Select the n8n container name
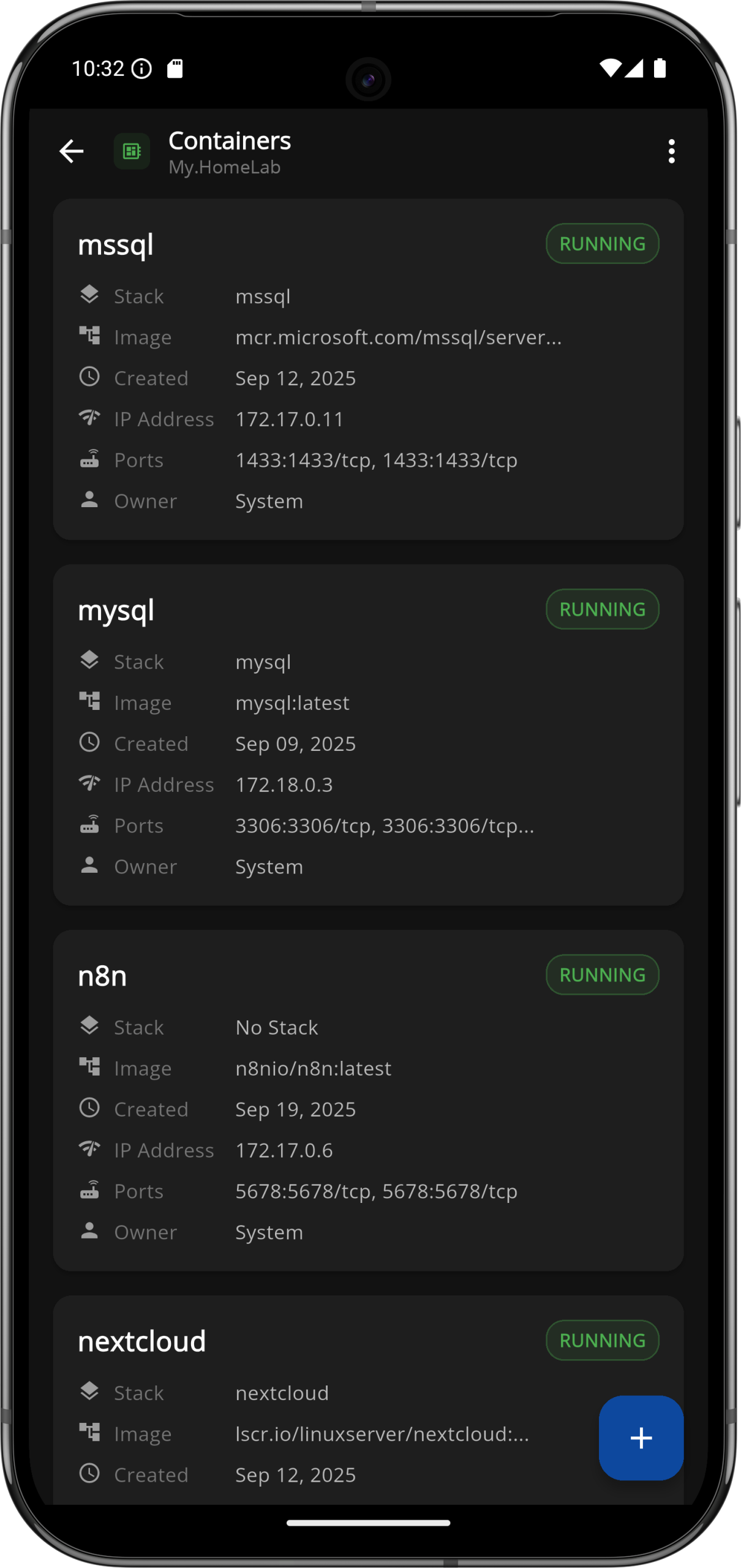The height and width of the screenshot is (1568, 741). pyautogui.click(x=102, y=976)
